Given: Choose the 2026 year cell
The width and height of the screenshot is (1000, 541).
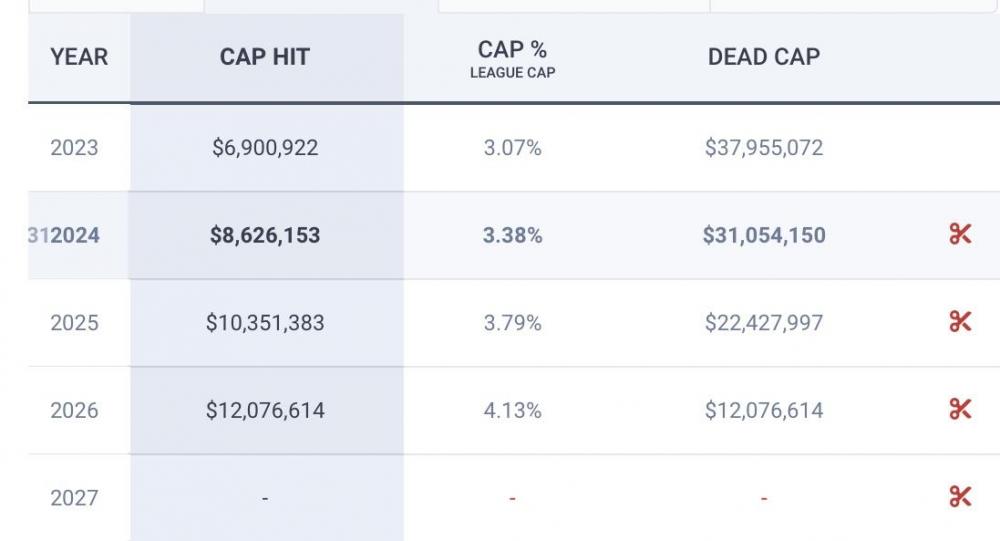Looking at the screenshot, I should tap(75, 410).
